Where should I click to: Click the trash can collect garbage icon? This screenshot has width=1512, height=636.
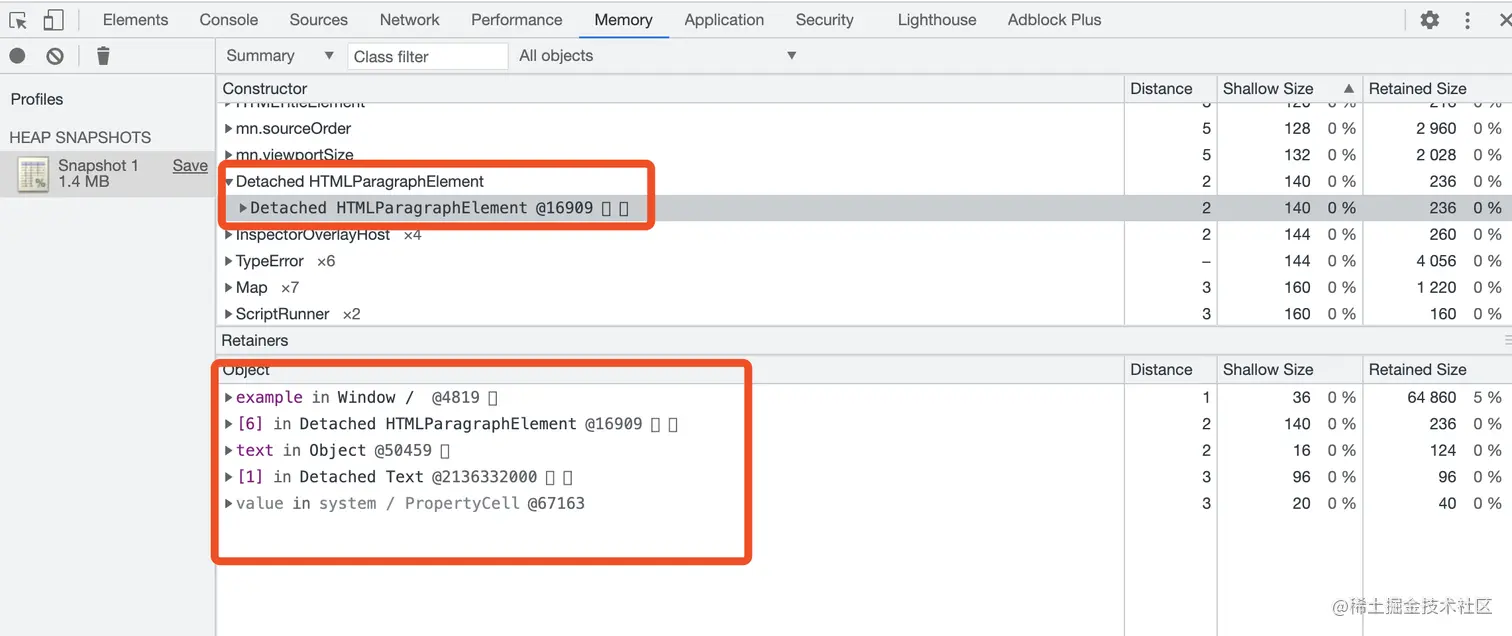point(103,56)
